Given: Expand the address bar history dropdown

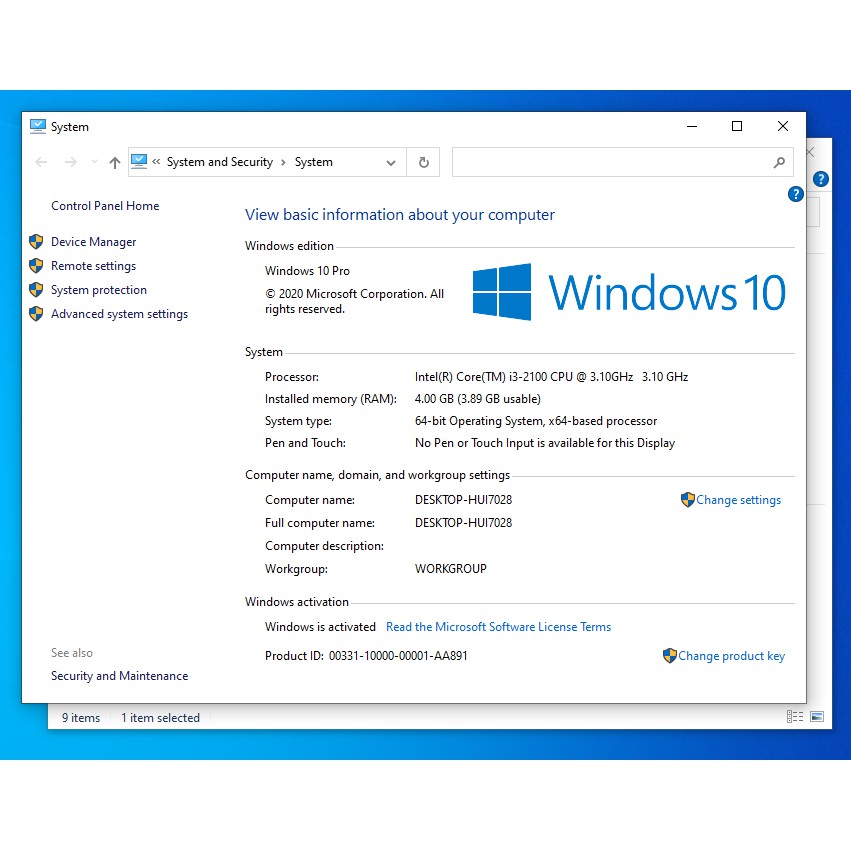Looking at the screenshot, I should [390, 162].
